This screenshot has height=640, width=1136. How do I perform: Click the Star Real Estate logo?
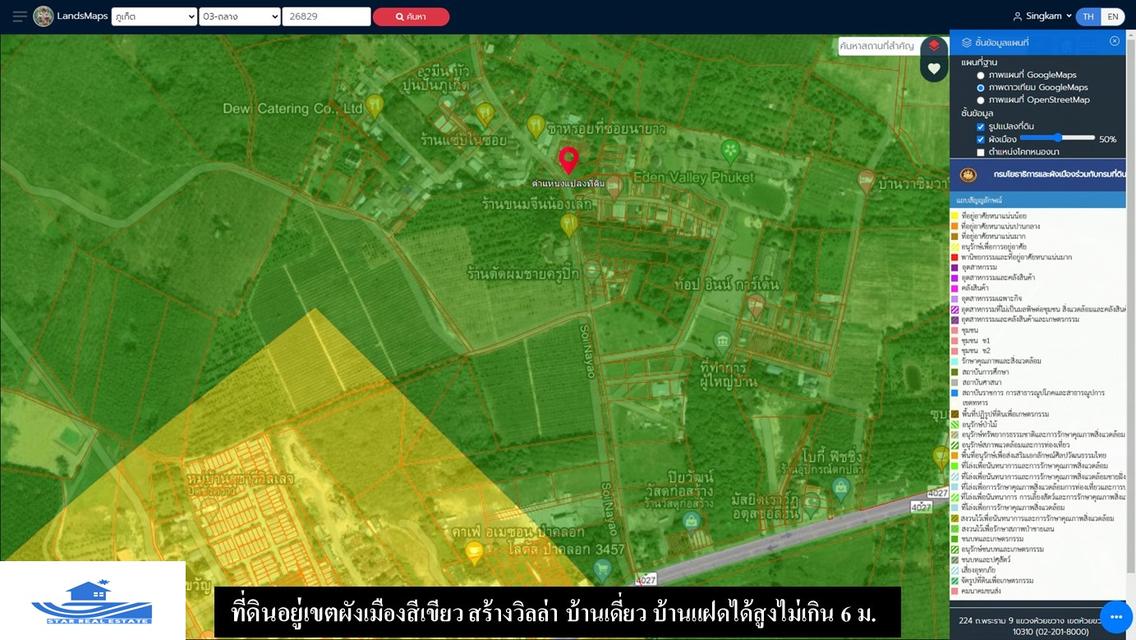pos(92,601)
